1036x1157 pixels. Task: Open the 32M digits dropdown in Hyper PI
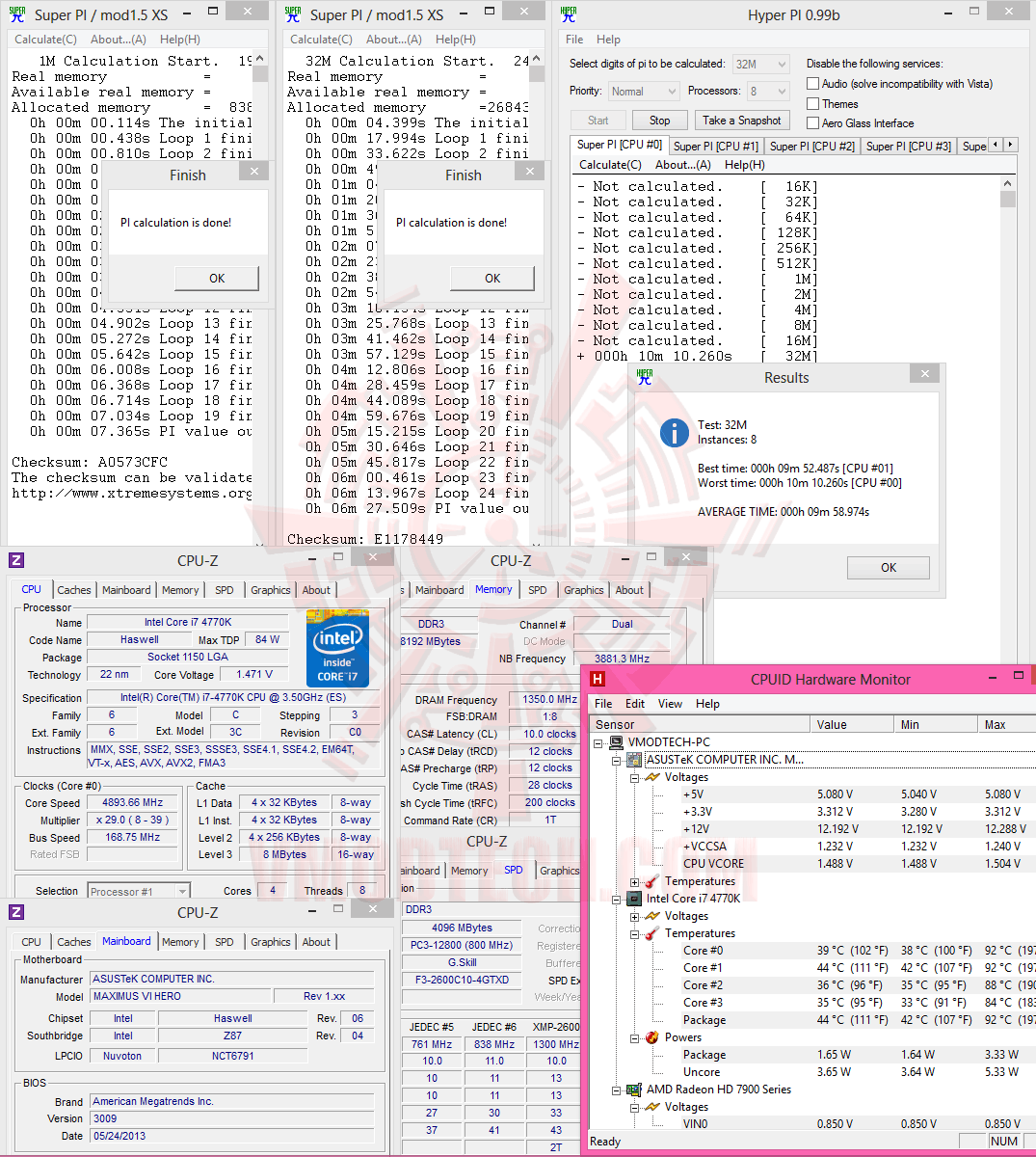(x=761, y=65)
